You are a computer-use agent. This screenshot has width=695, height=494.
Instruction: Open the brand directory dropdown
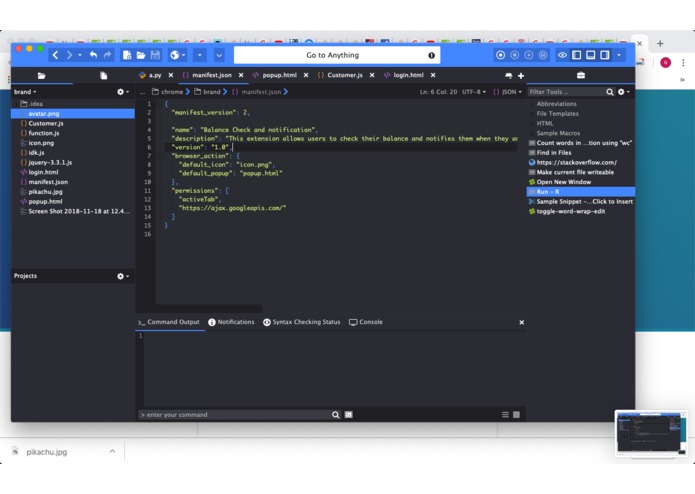25,92
